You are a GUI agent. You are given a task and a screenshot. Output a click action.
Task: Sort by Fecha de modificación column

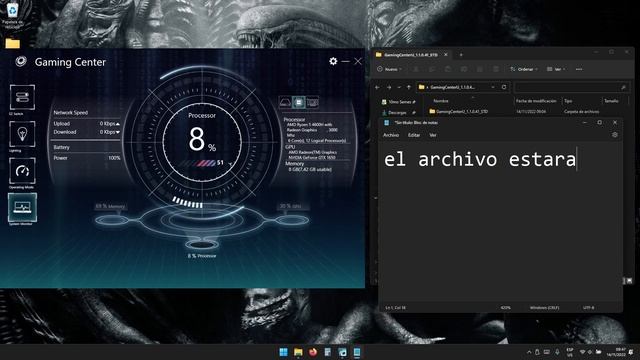[536, 101]
